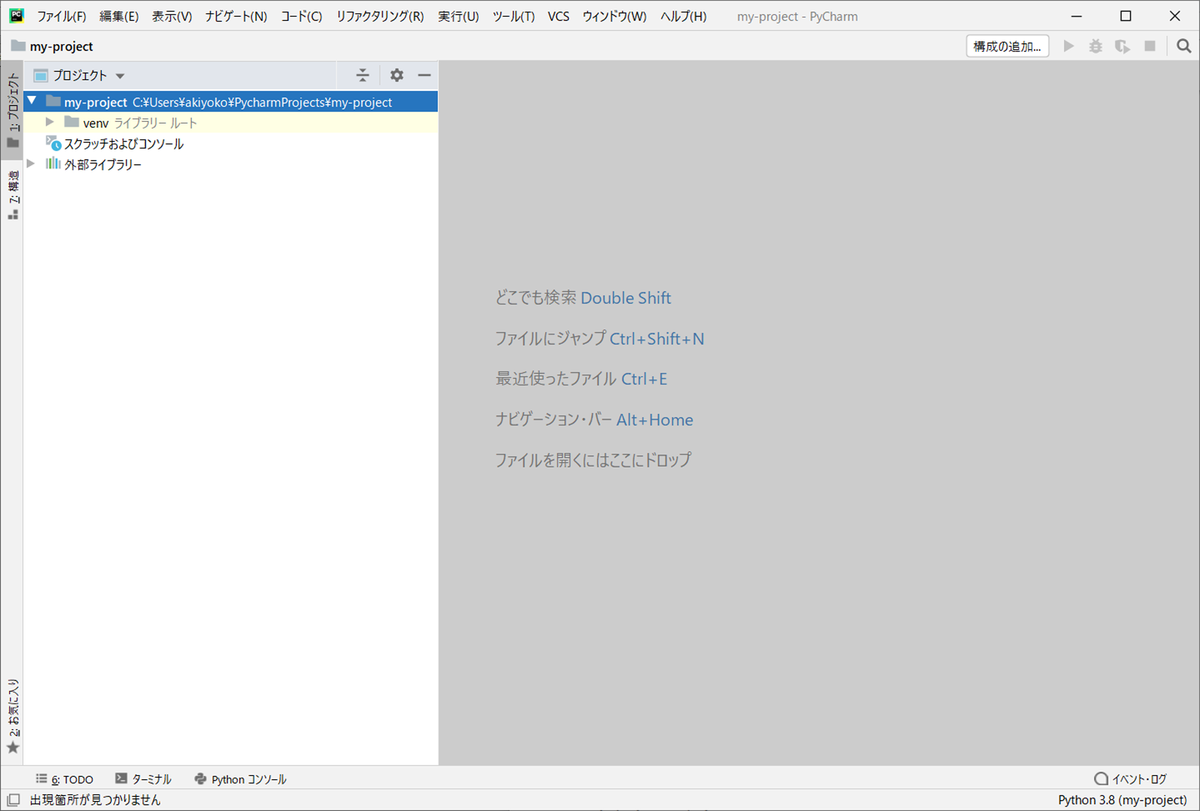Click the Run with Coverage icon

[1123, 46]
